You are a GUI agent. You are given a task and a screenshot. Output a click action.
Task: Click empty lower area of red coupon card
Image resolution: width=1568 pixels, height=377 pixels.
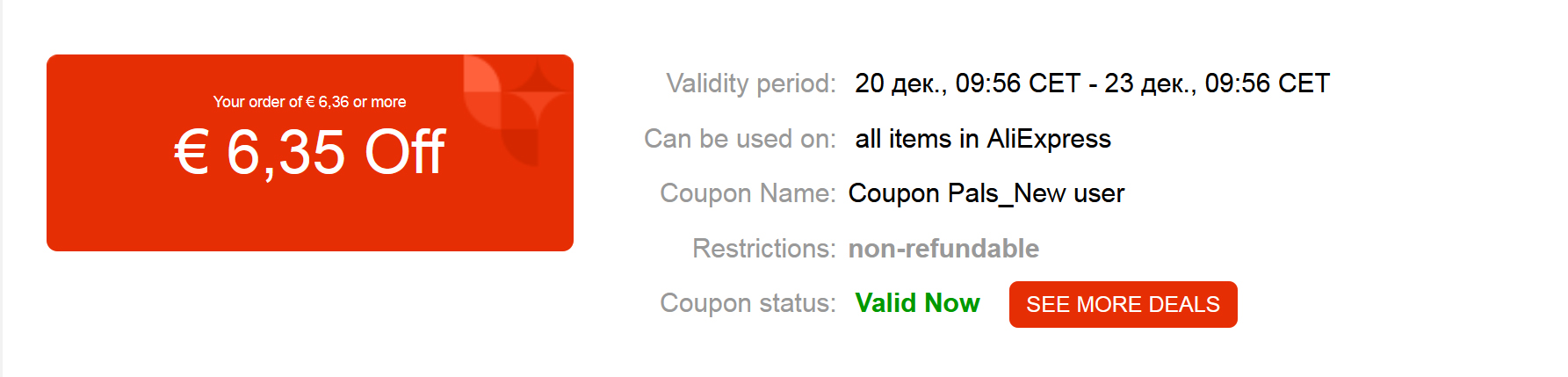click(309, 220)
